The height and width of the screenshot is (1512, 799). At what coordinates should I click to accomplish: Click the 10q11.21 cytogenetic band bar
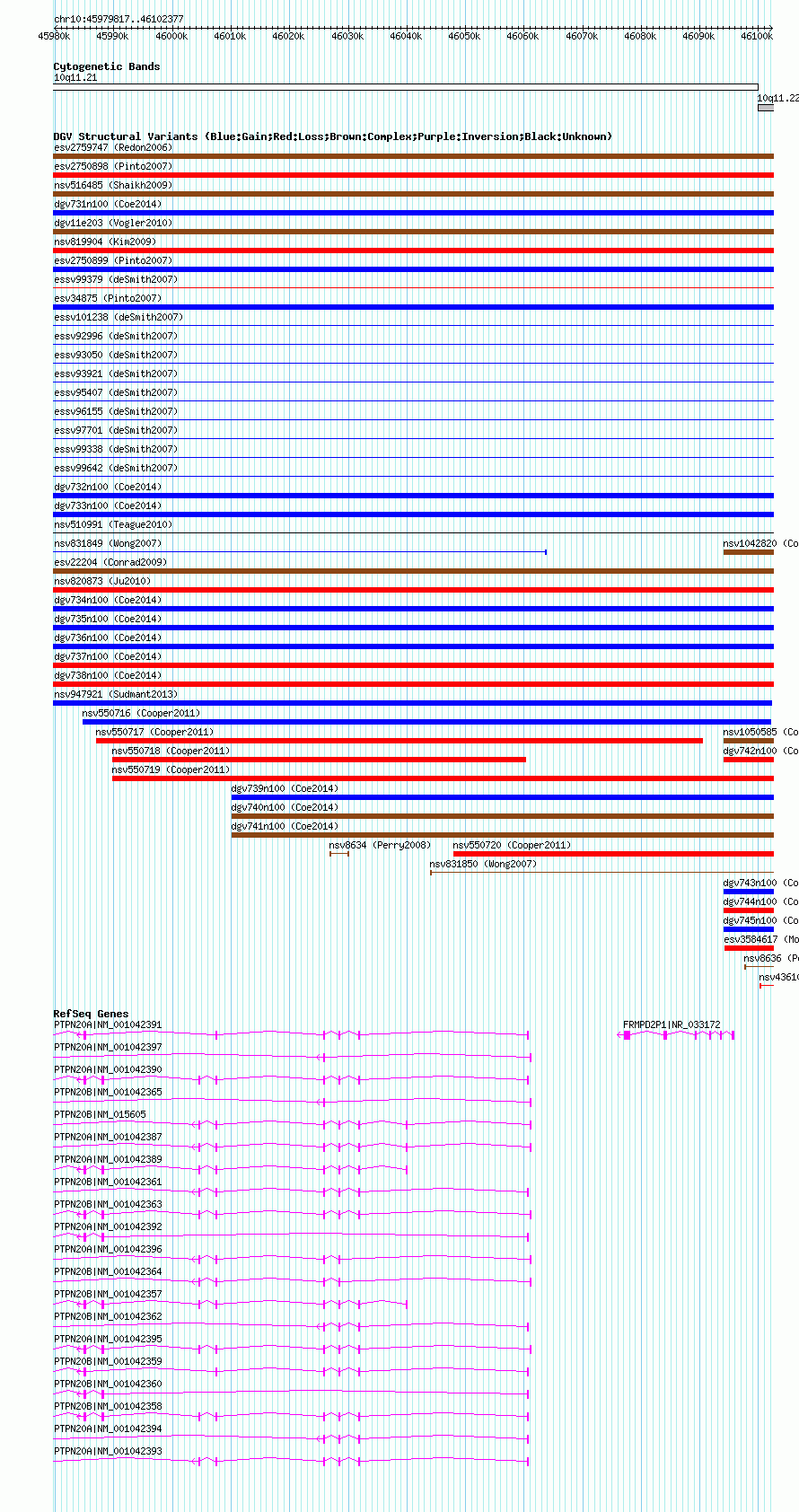(406, 87)
